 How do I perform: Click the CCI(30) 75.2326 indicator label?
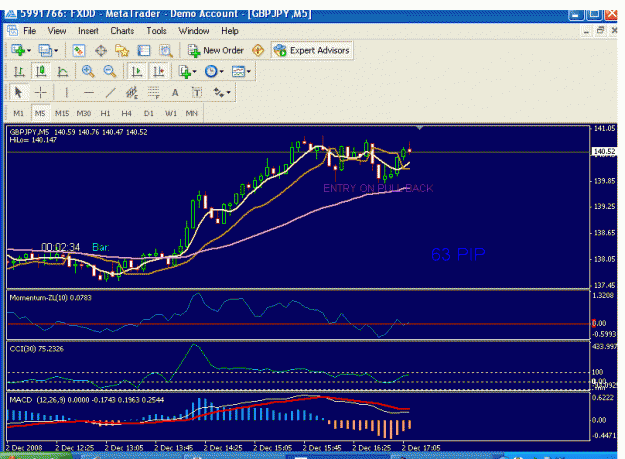coord(36,349)
